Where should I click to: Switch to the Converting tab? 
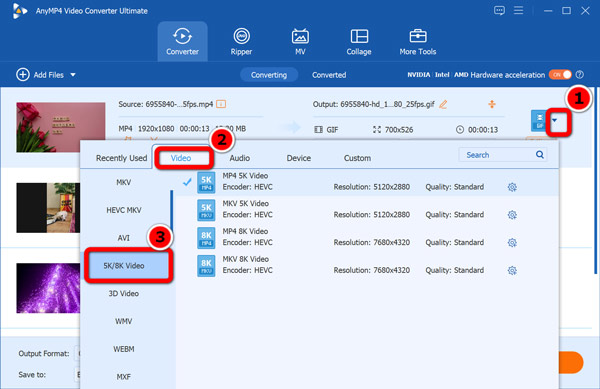[x=269, y=75]
